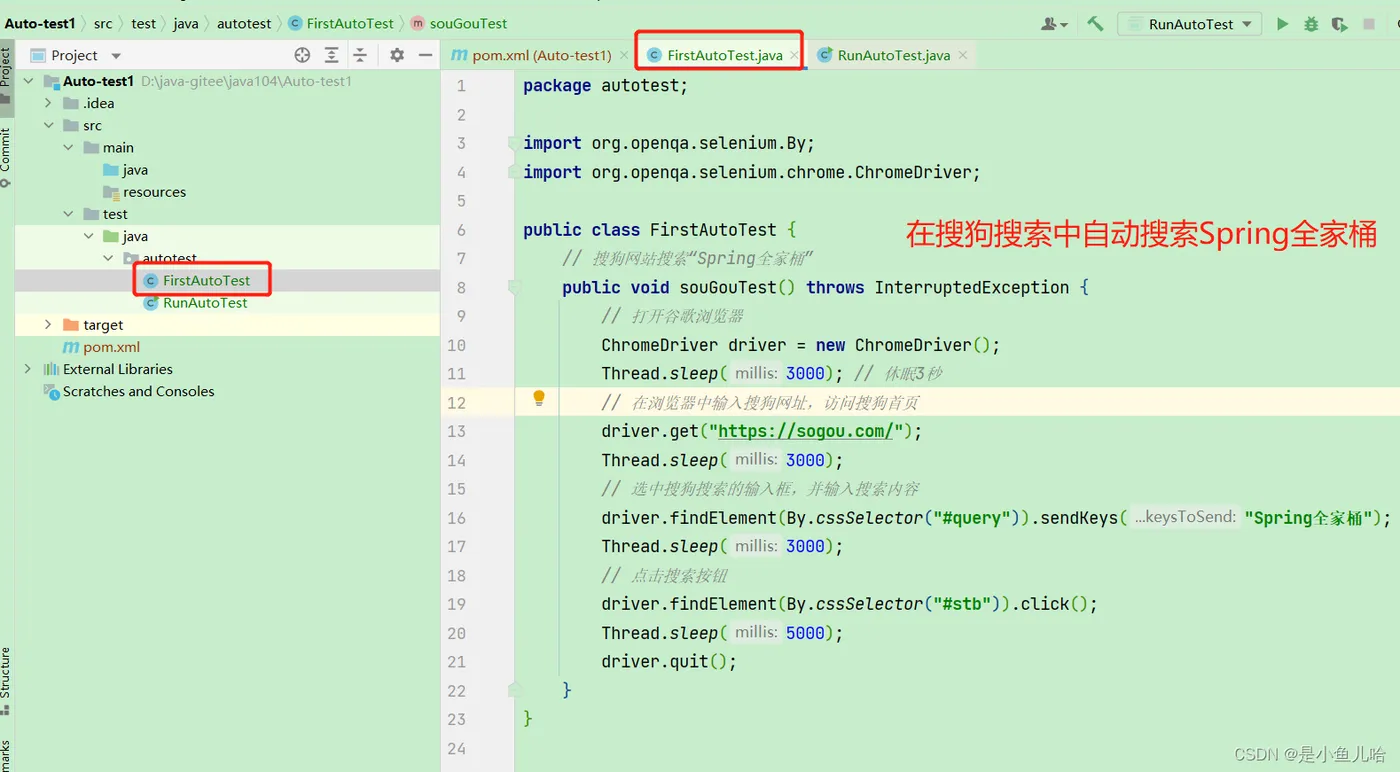Open the RunAutoTest run configuration dropdown
The image size is (1400, 772).
[1189, 24]
